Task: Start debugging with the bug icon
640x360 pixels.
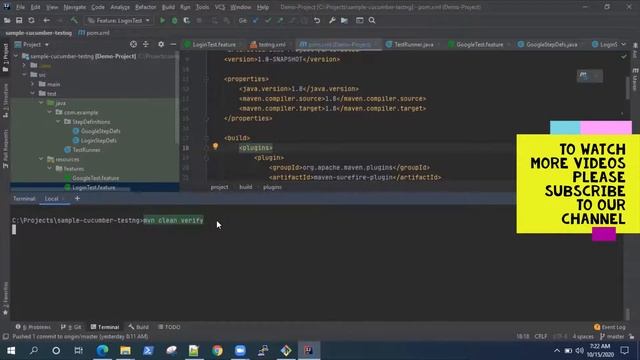Action: pos(174,20)
